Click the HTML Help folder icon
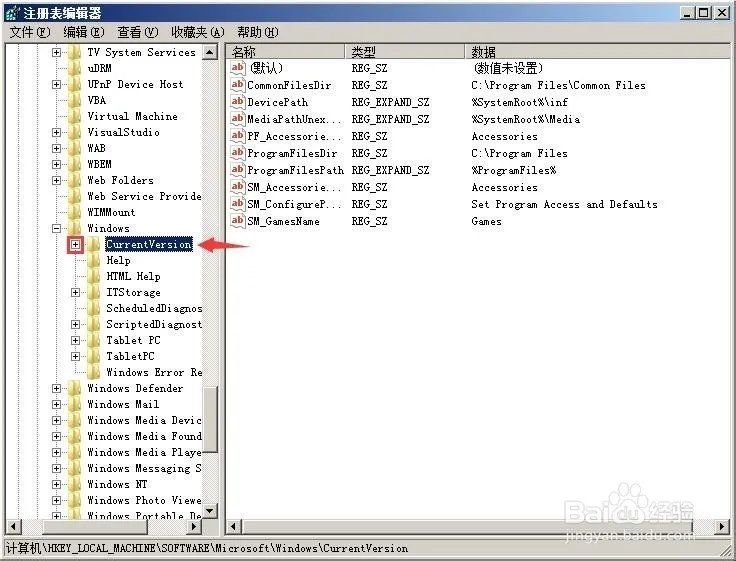Image resolution: width=736 pixels, height=561 pixels. (94, 277)
